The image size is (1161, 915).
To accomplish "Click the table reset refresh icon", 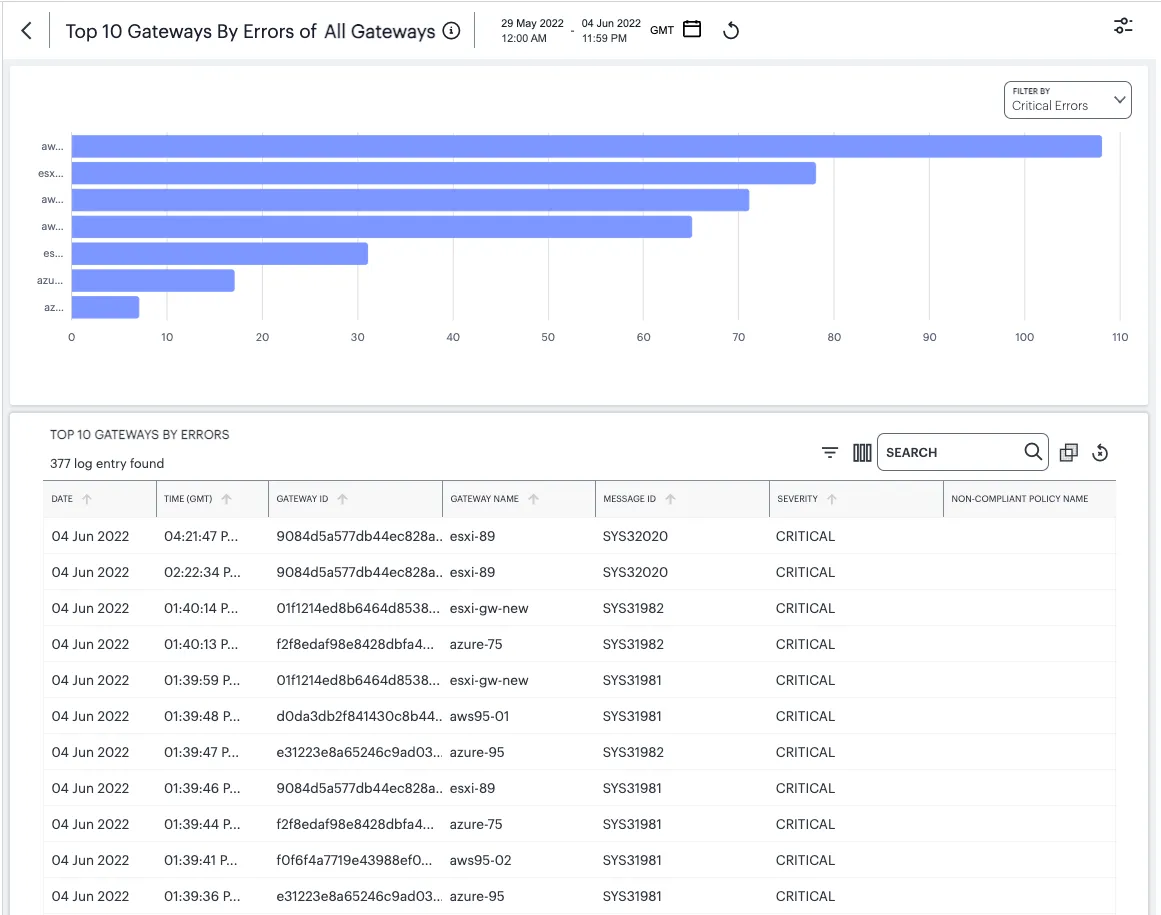I will 1100,452.
